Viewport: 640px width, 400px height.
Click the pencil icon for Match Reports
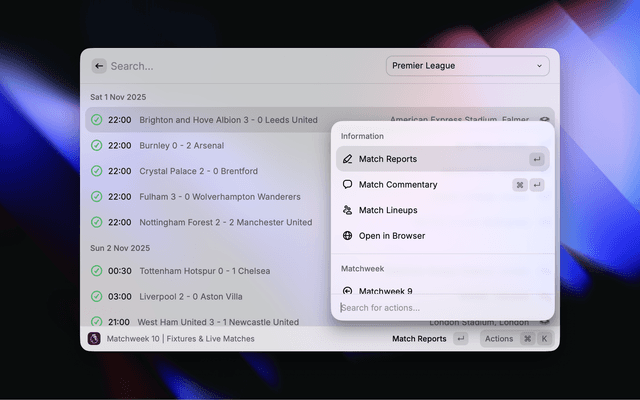point(348,159)
